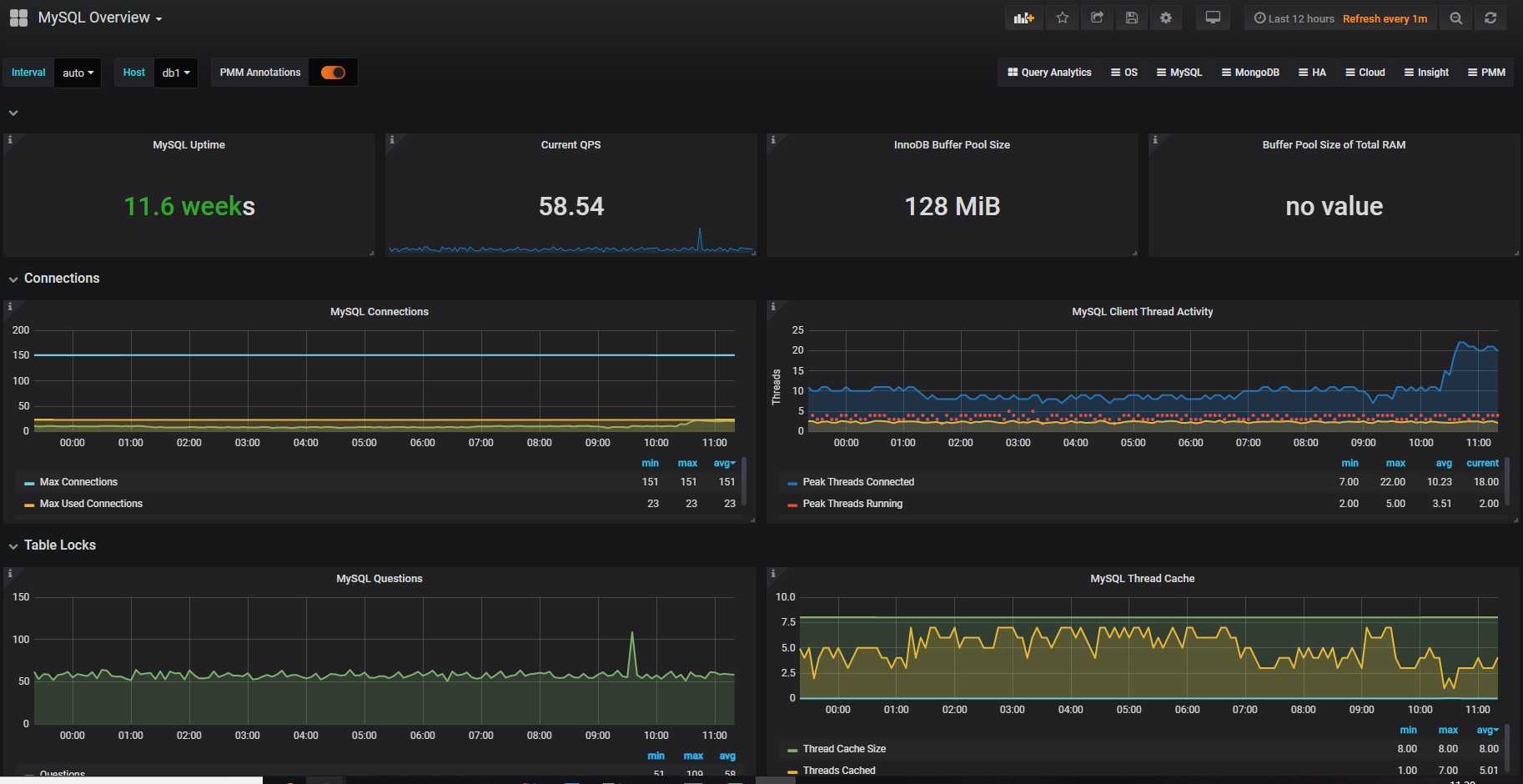Toggle Max Used Connections series
This screenshot has height=784, width=1523.
(91, 504)
